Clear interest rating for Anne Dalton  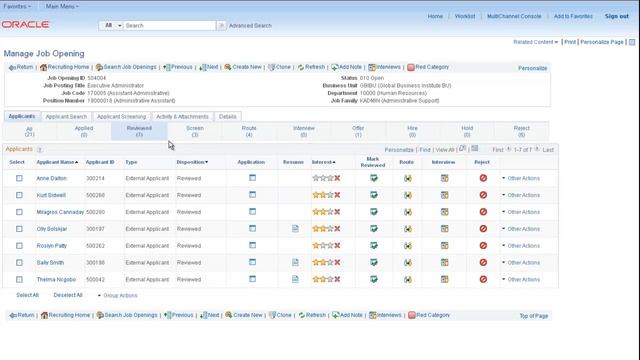[337, 178]
